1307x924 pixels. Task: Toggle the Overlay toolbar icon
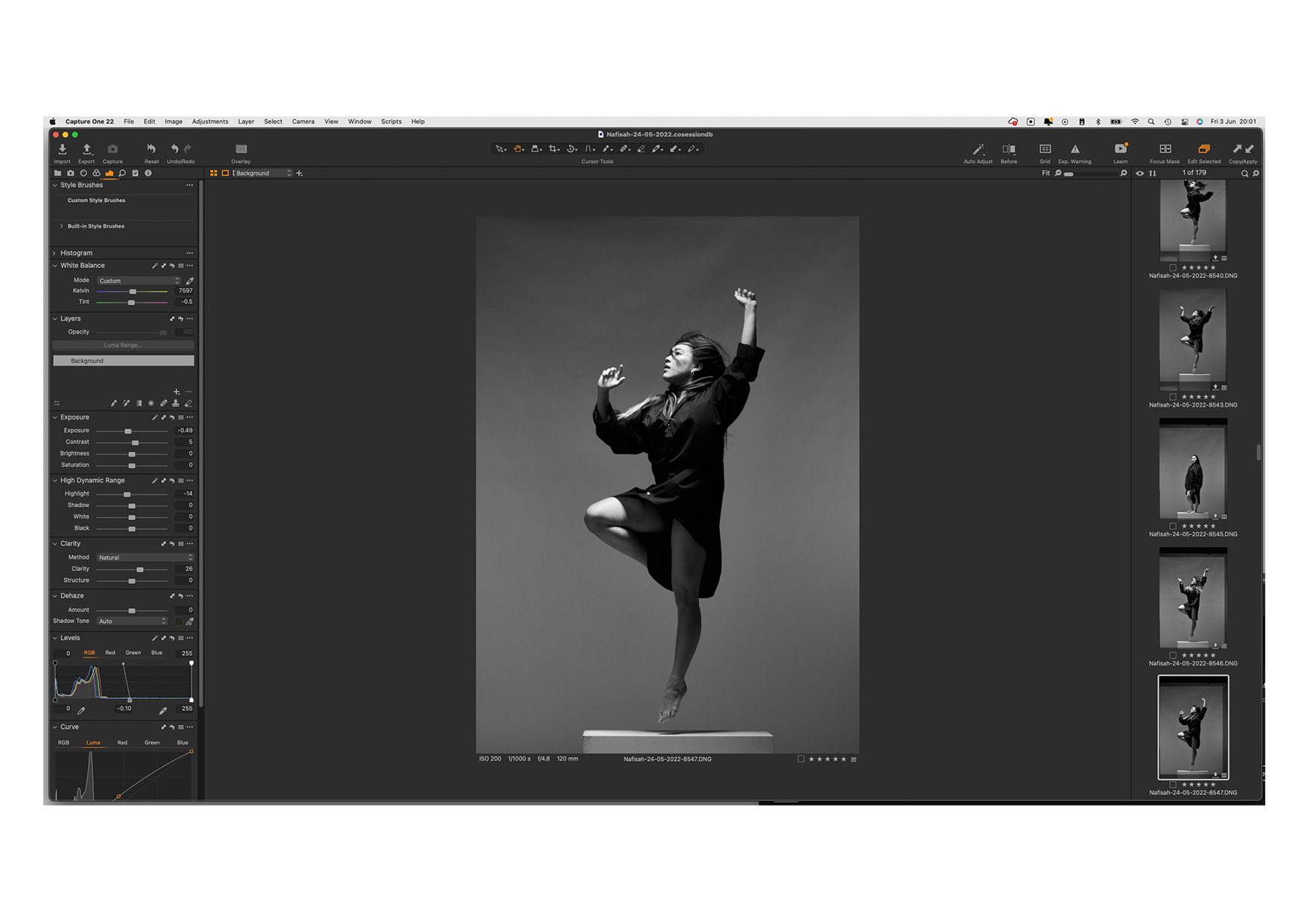[x=241, y=149]
